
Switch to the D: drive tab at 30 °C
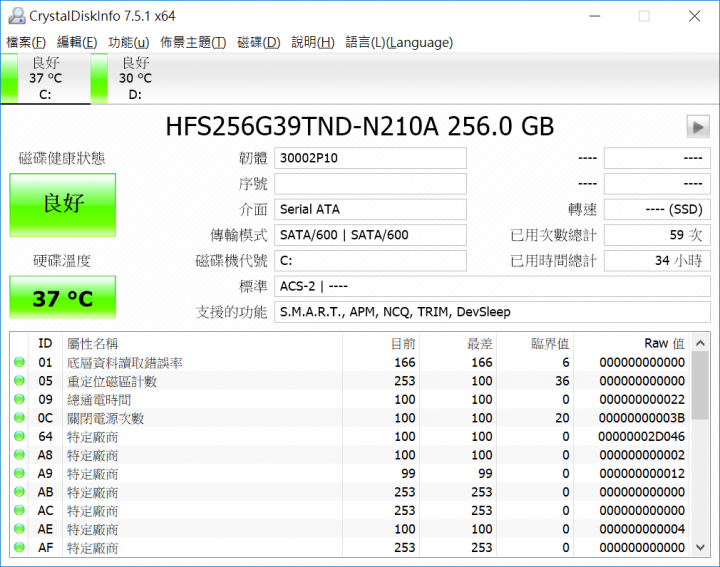[135, 79]
